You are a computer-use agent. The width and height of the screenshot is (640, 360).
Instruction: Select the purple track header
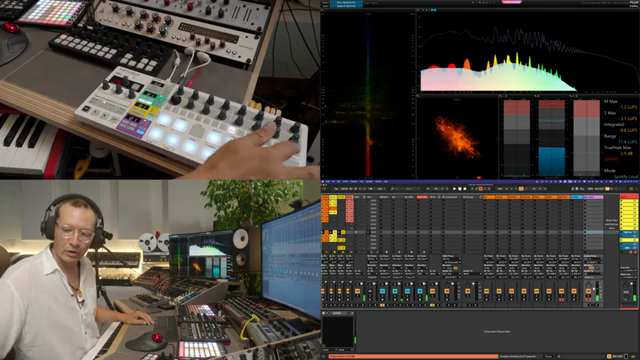pyautogui.click(x=593, y=197)
